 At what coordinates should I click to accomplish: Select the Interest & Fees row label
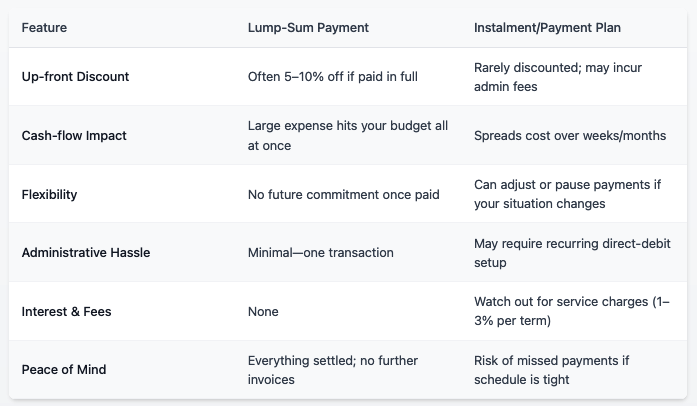(66, 311)
